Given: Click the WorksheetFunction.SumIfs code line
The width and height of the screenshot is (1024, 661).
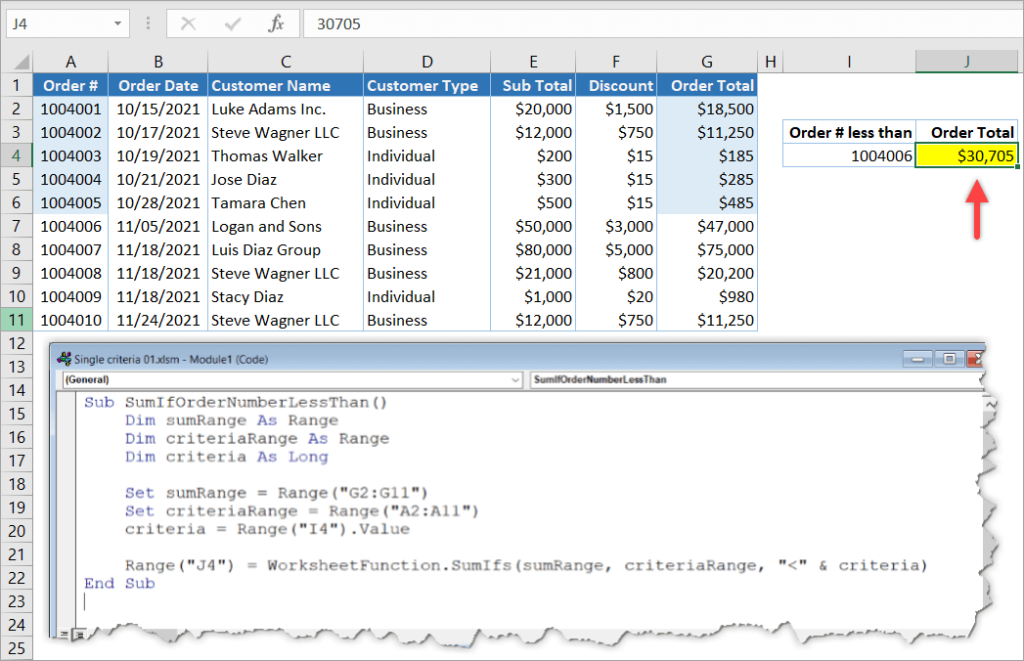Looking at the screenshot, I should coord(526,565).
